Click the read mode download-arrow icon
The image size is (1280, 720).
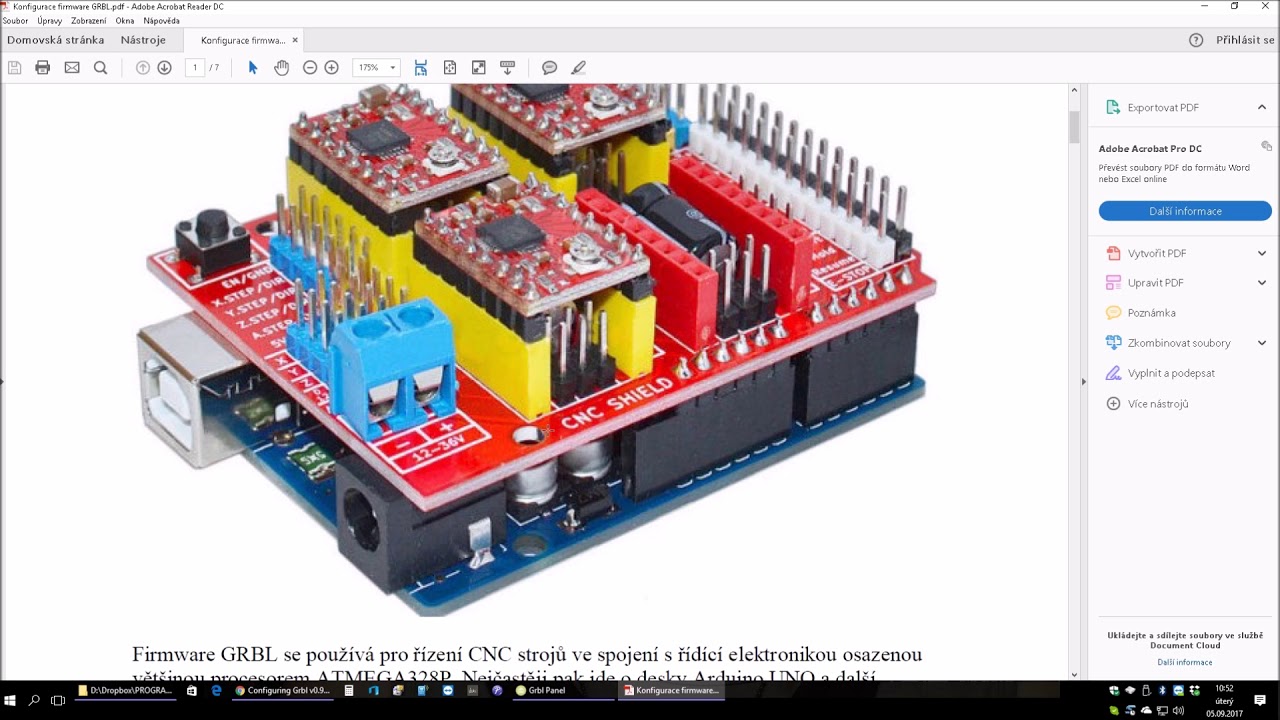pos(507,68)
